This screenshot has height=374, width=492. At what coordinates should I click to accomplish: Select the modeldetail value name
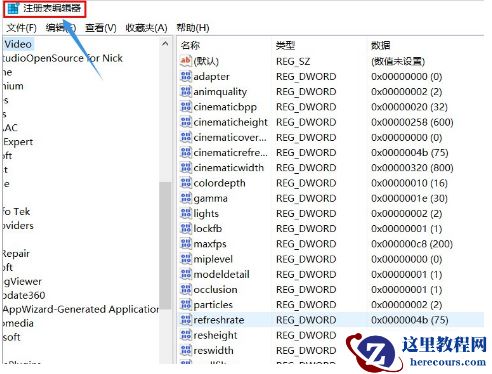221,274
